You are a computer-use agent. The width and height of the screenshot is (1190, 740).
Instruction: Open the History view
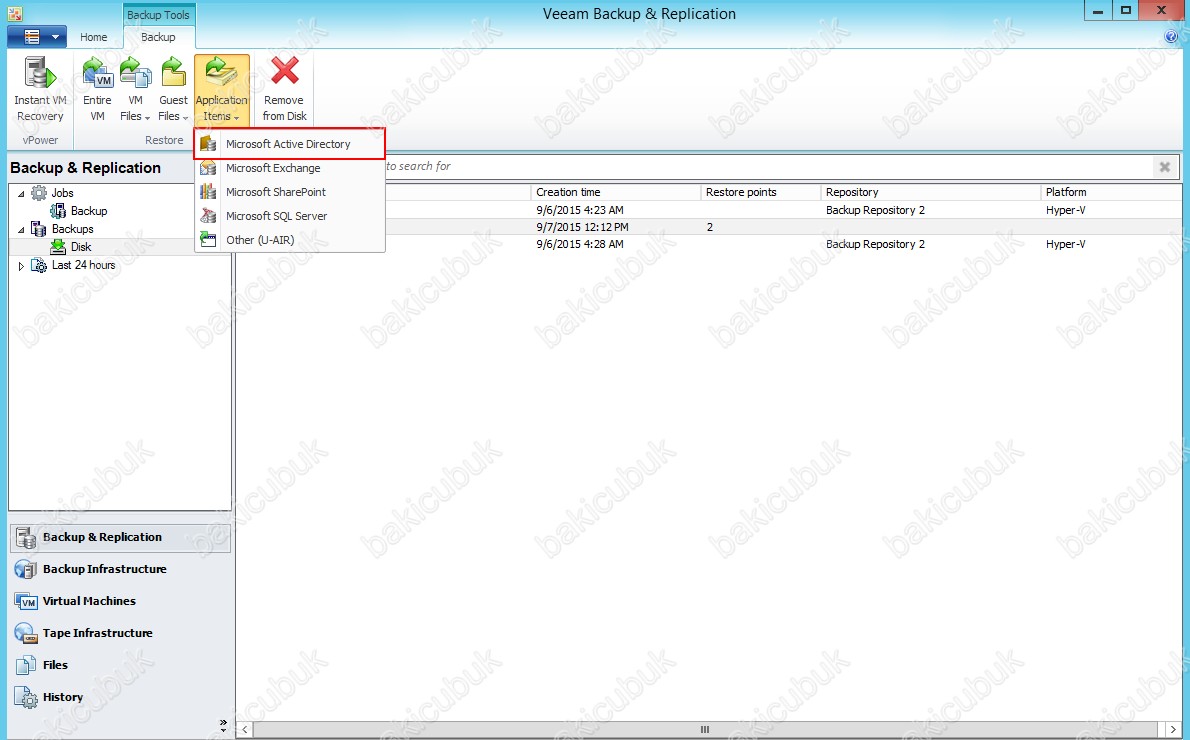[120, 697]
